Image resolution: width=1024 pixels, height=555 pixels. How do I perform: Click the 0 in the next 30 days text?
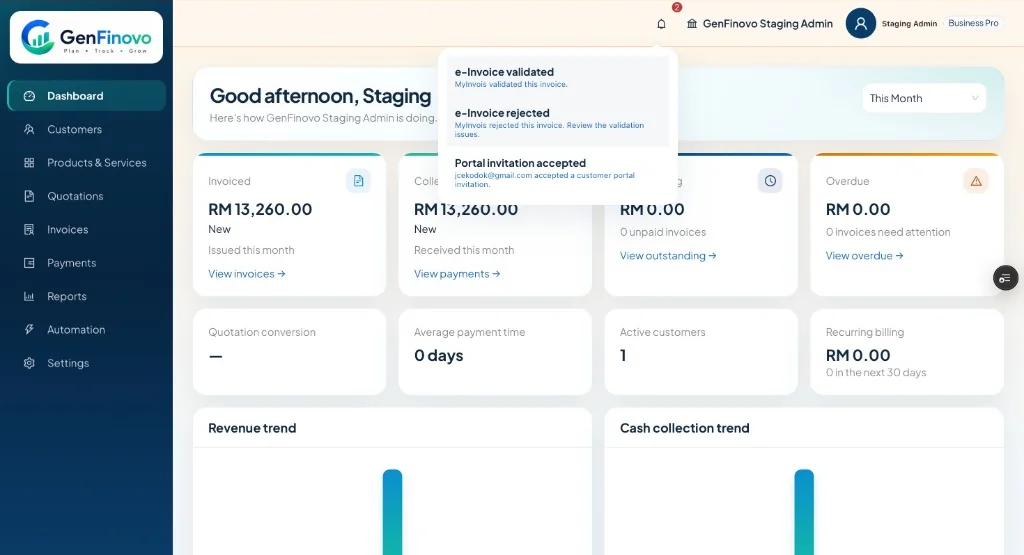[x=876, y=372]
